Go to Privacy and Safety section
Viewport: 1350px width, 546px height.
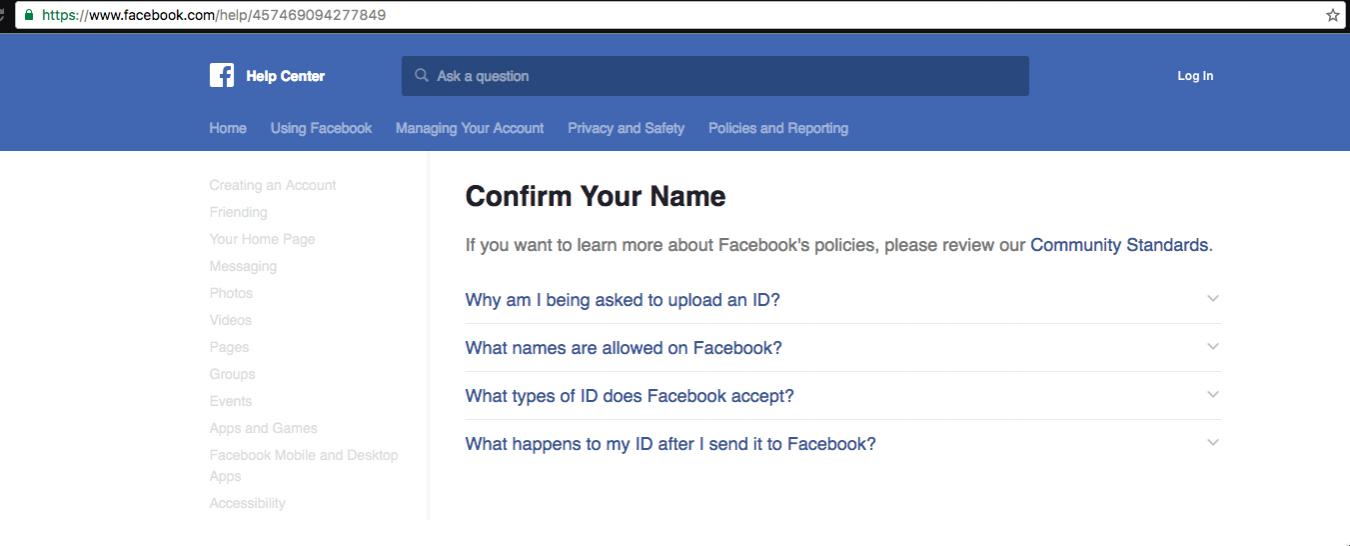pos(626,128)
